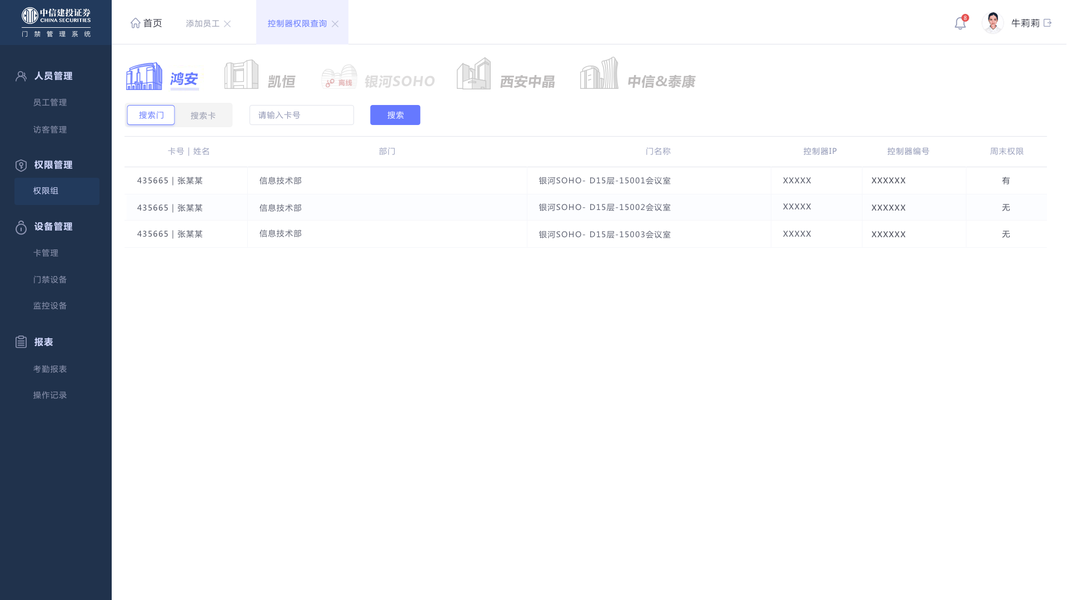Open 监控设备 in sidebar
The width and height of the screenshot is (1067, 600).
click(x=50, y=306)
